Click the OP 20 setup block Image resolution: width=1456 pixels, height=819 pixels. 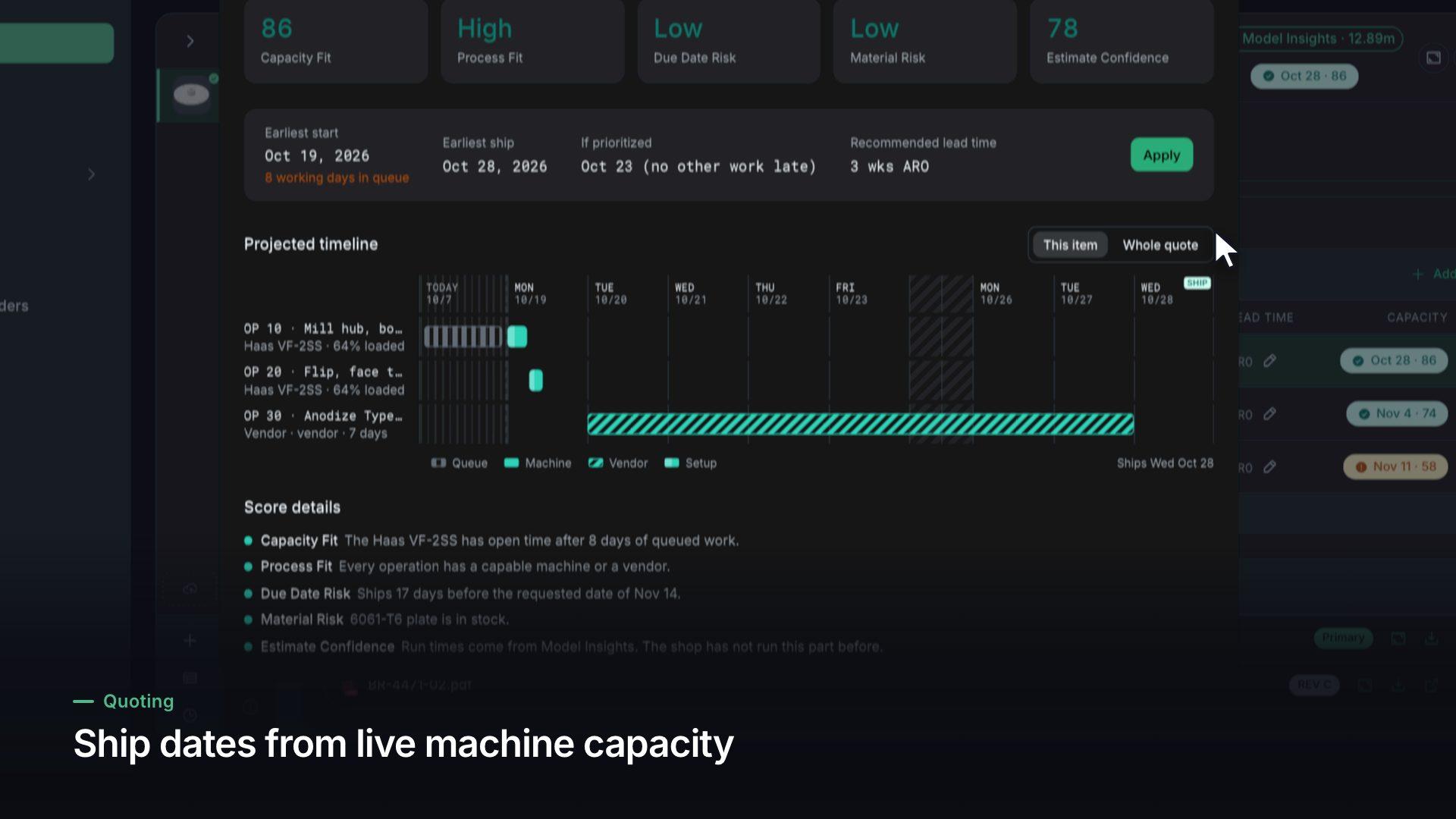[536, 381]
